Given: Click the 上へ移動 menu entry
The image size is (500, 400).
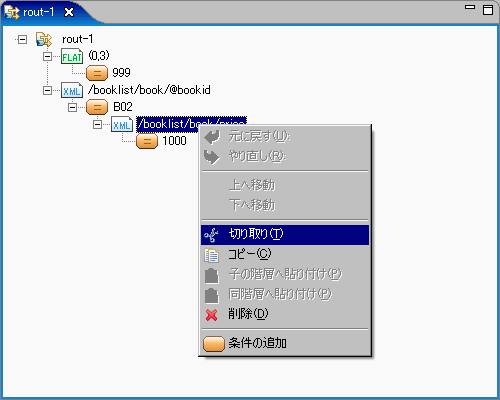Looking at the screenshot, I should point(285,185).
